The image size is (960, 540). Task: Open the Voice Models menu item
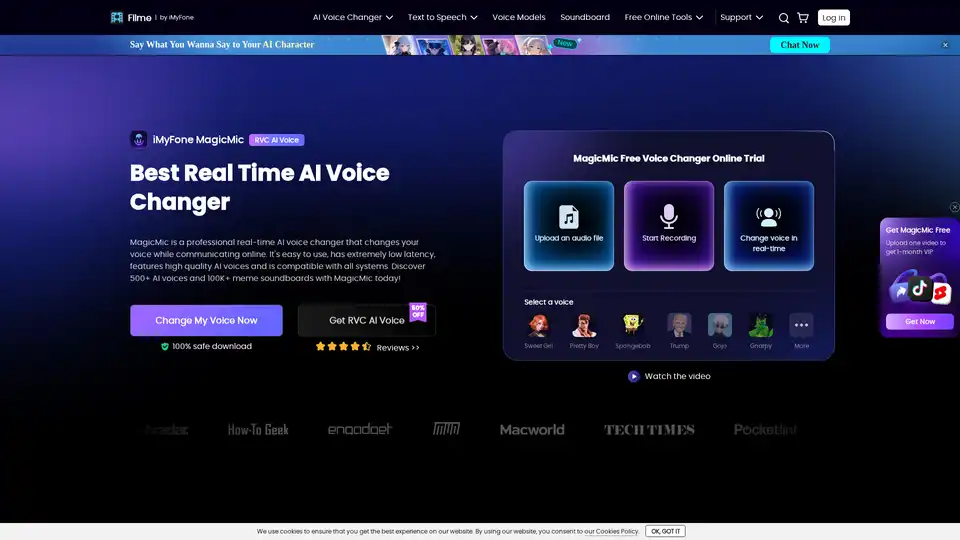tap(518, 18)
